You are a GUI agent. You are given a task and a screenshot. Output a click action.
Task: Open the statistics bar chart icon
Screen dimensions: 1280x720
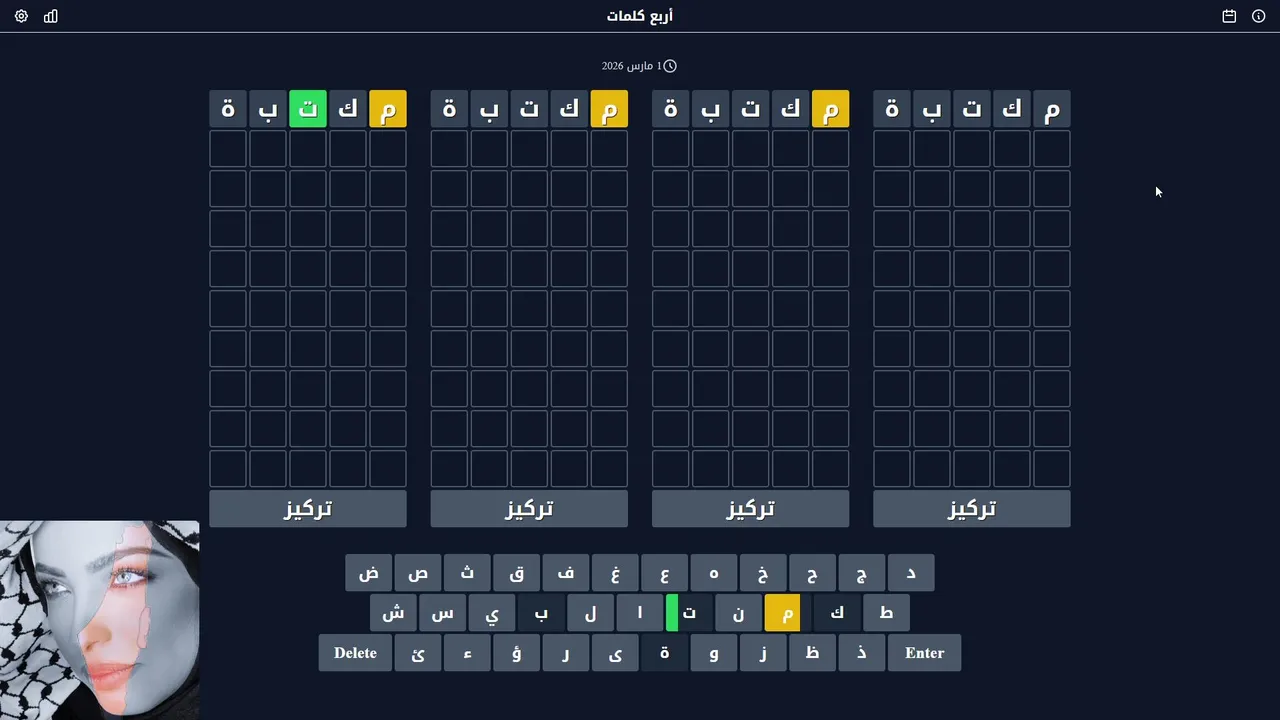(x=51, y=16)
